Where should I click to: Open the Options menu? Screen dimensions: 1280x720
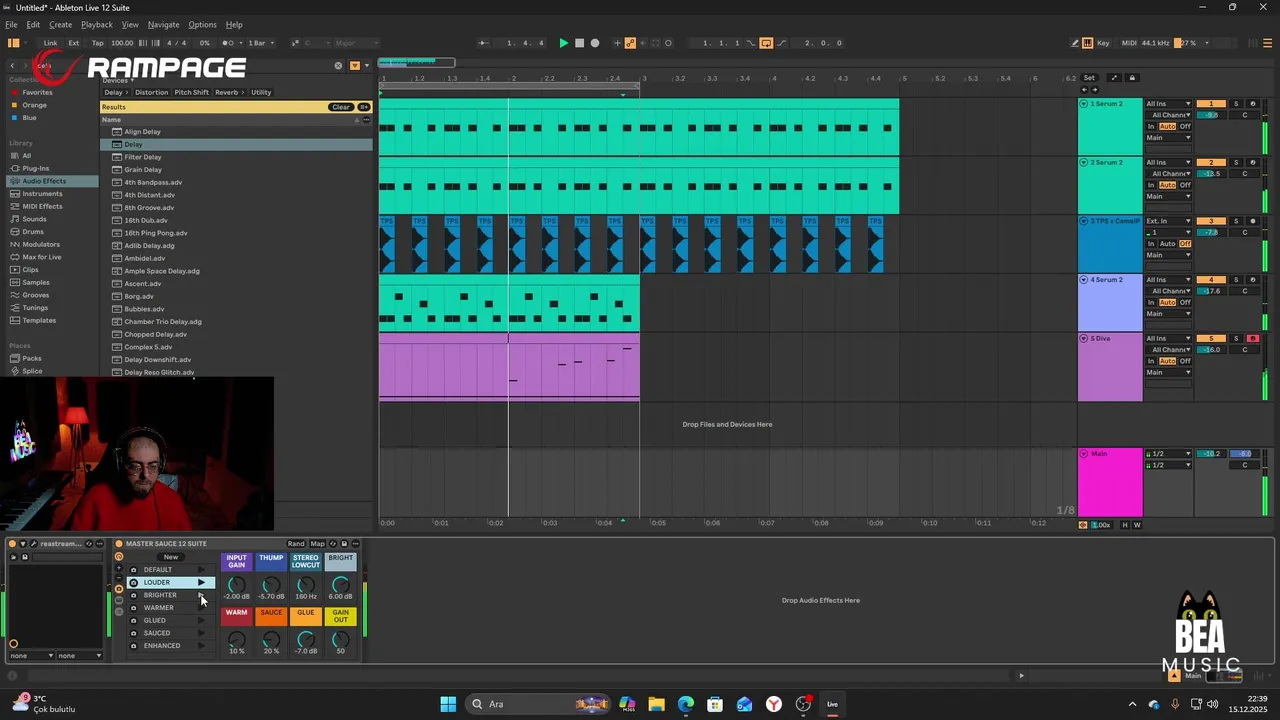coord(202,24)
